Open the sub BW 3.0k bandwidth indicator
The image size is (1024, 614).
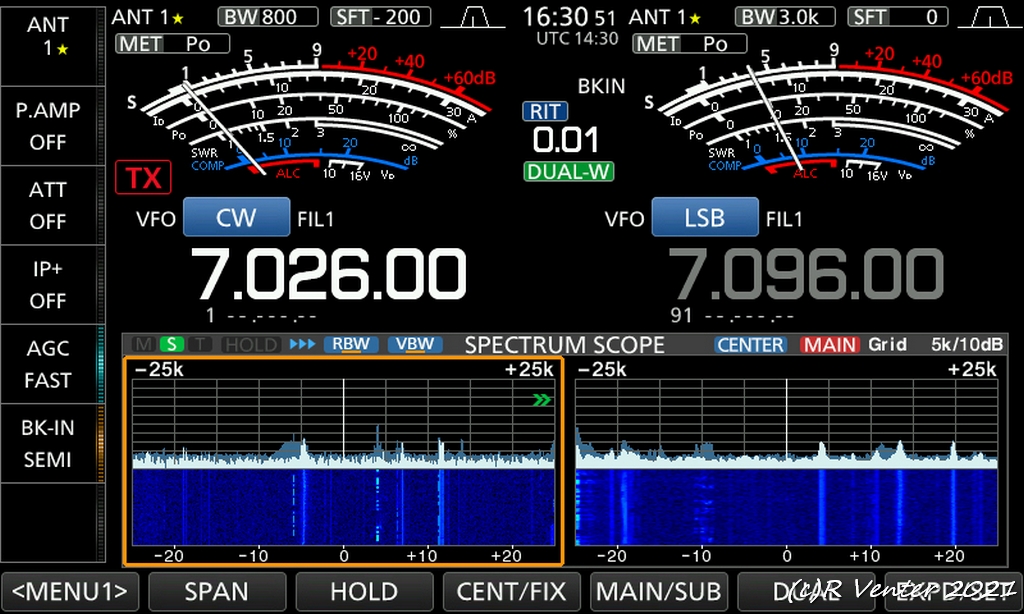(x=785, y=17)
